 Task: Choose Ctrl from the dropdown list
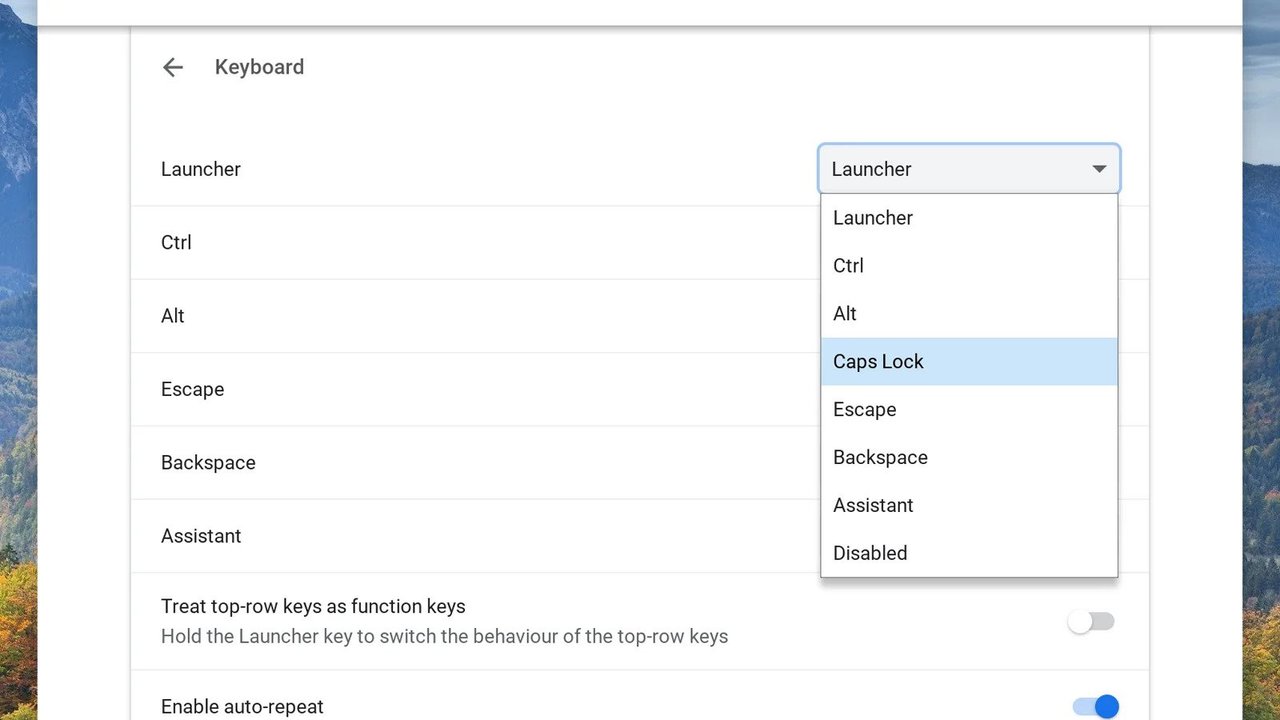click(969, 266)
